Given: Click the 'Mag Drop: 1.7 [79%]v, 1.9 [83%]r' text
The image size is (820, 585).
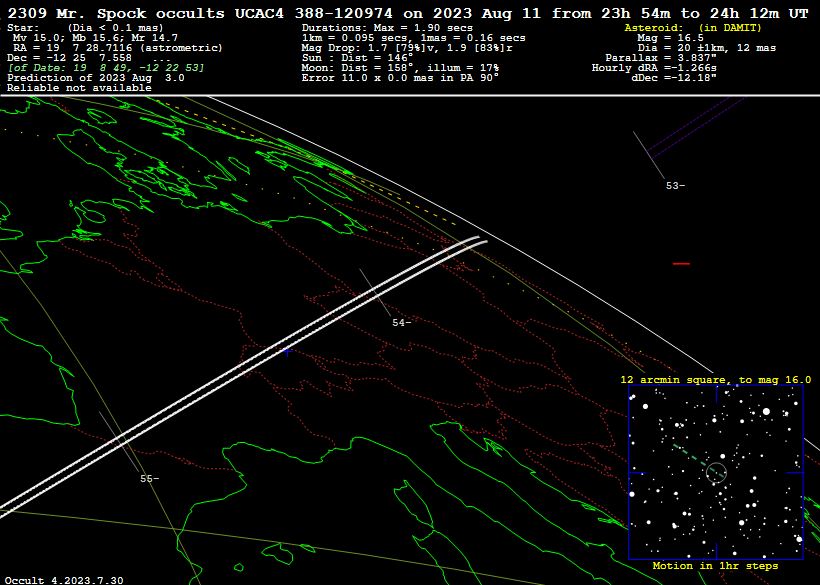Looking at the screenshot, I should (407, 48).
